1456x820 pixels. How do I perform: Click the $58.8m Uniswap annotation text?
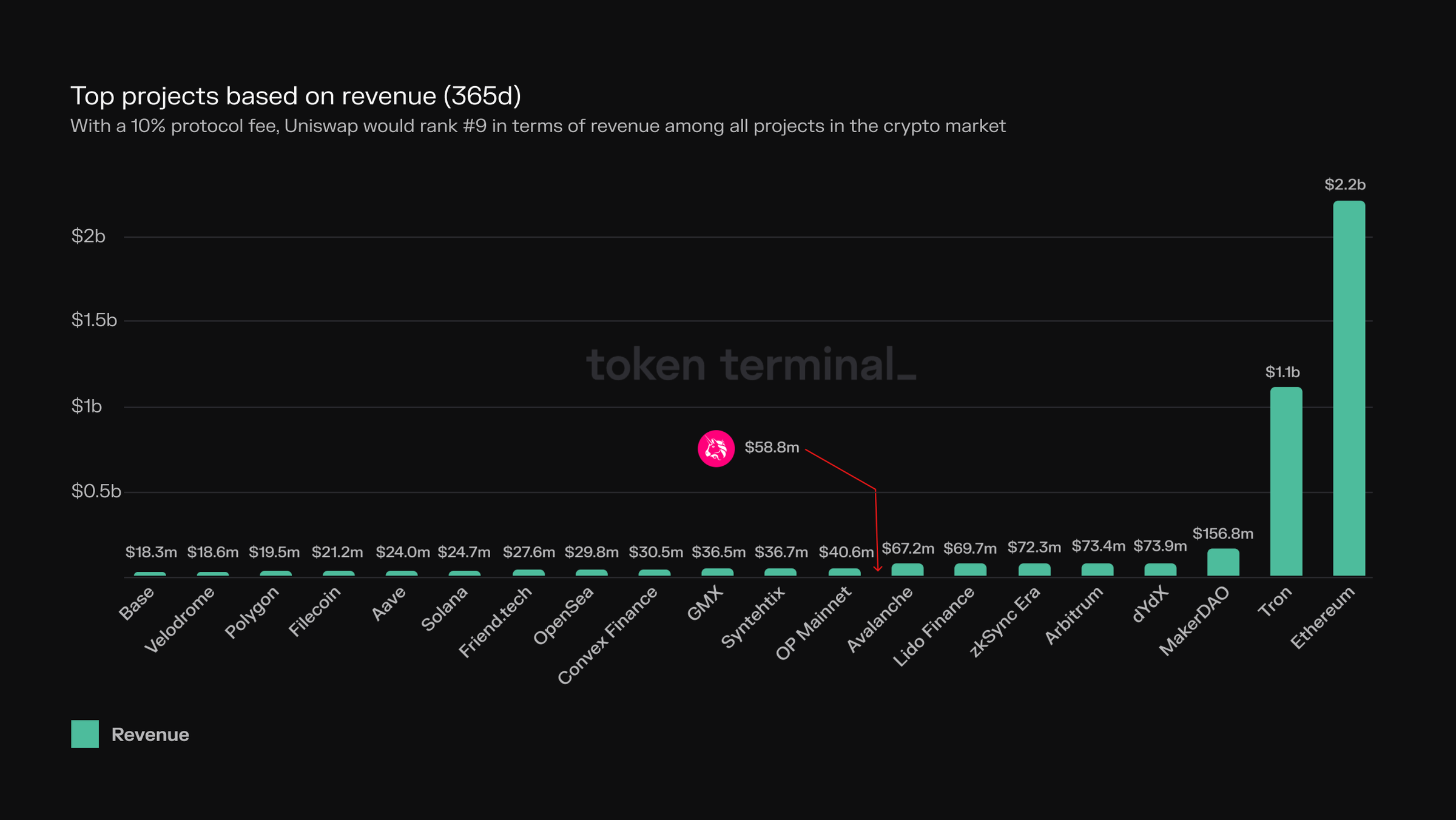[771, 448]
